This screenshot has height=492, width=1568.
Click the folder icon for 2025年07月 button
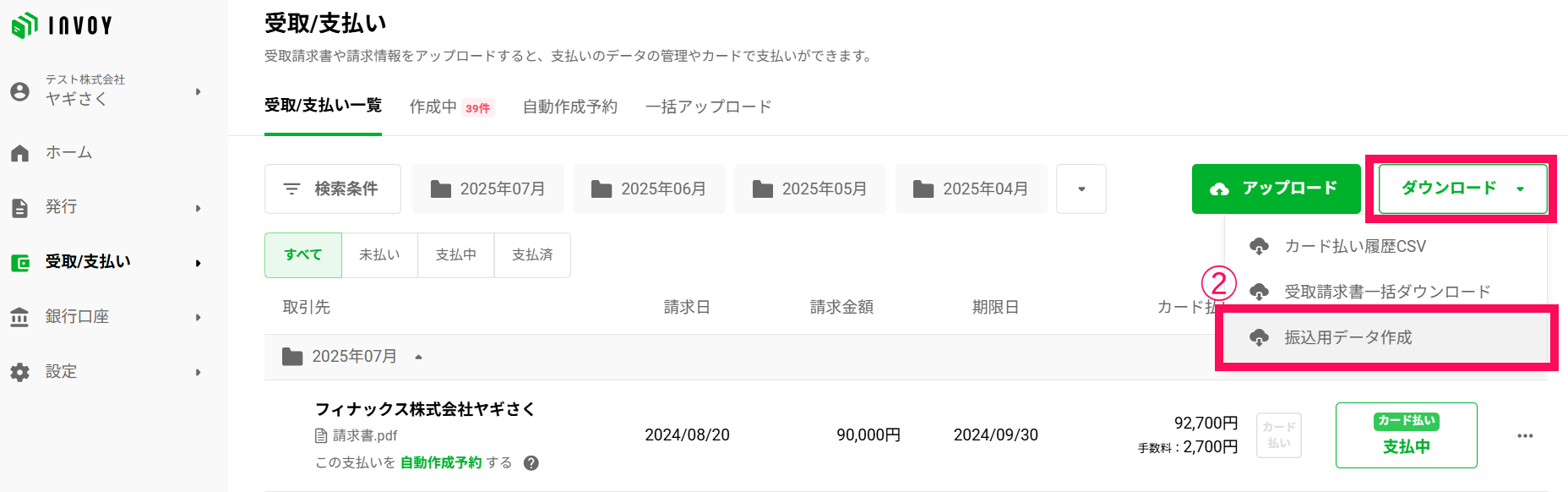coord(440,189)
